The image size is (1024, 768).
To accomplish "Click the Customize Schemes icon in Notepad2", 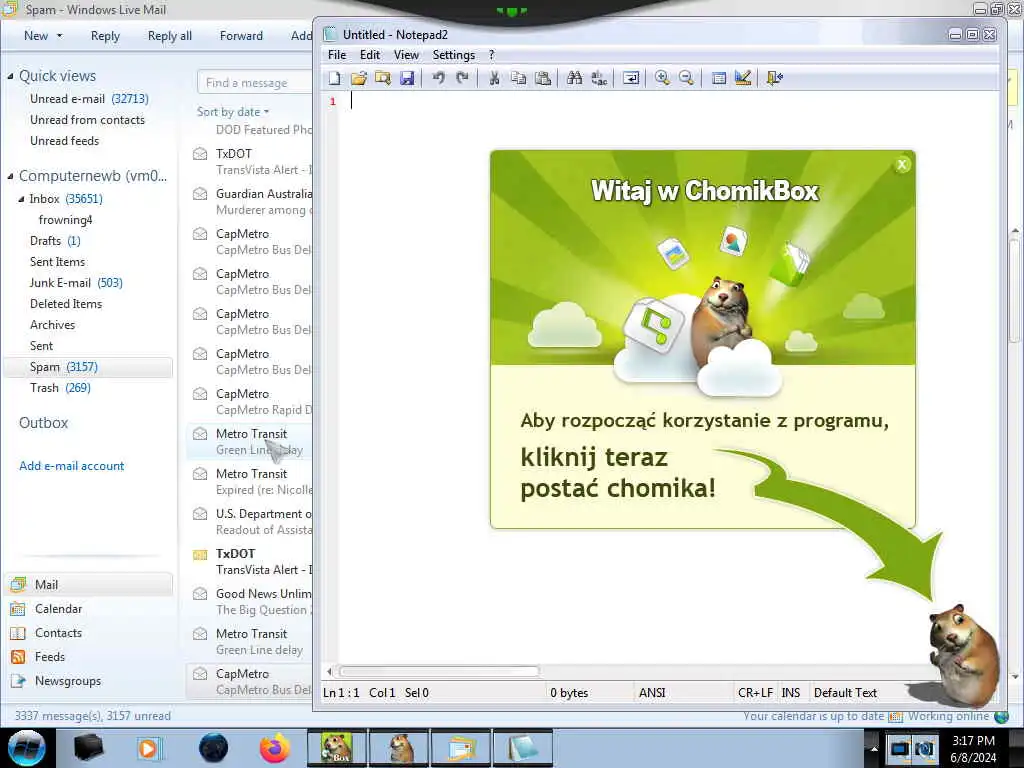I will (x=743, y=78).
